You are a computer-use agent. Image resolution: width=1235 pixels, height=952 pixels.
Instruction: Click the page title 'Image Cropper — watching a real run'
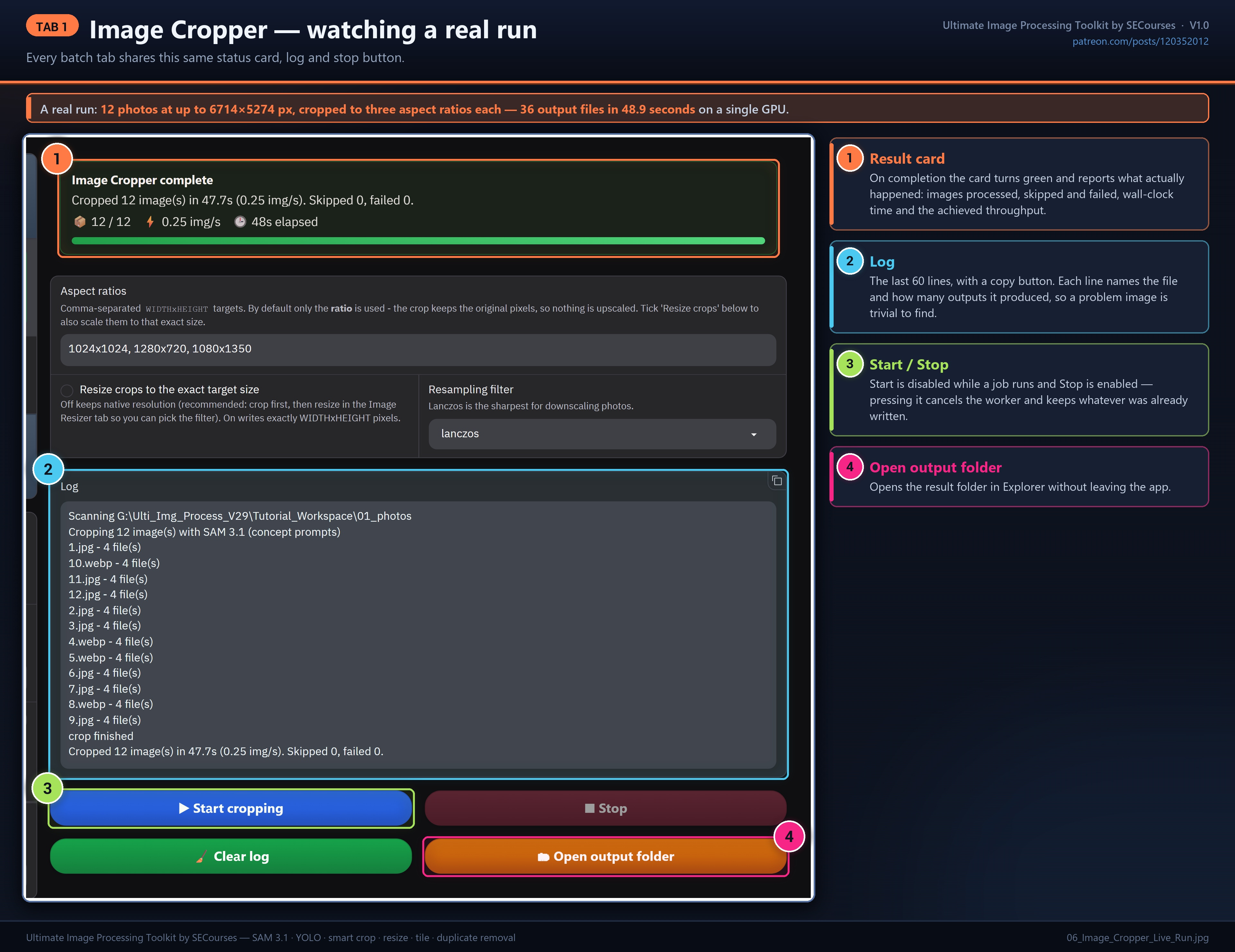tap(313, 29)
